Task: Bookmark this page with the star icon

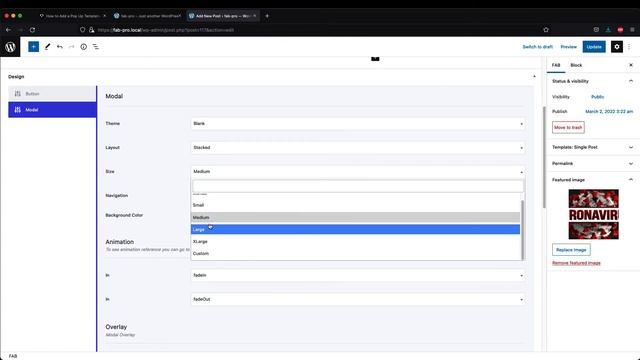Action: point(546,30)
